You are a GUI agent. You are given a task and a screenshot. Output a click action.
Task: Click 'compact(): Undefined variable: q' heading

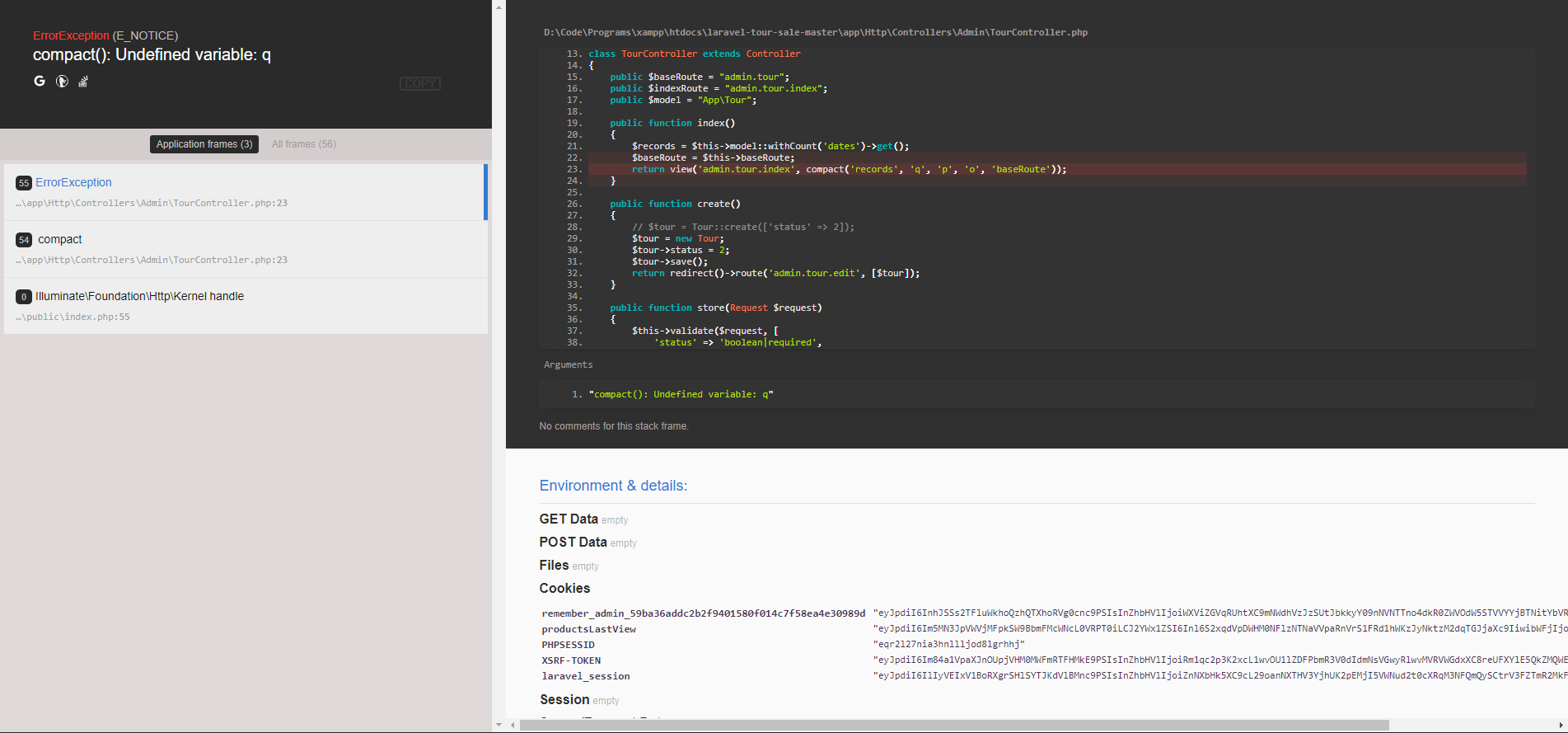tap(152, 54)
